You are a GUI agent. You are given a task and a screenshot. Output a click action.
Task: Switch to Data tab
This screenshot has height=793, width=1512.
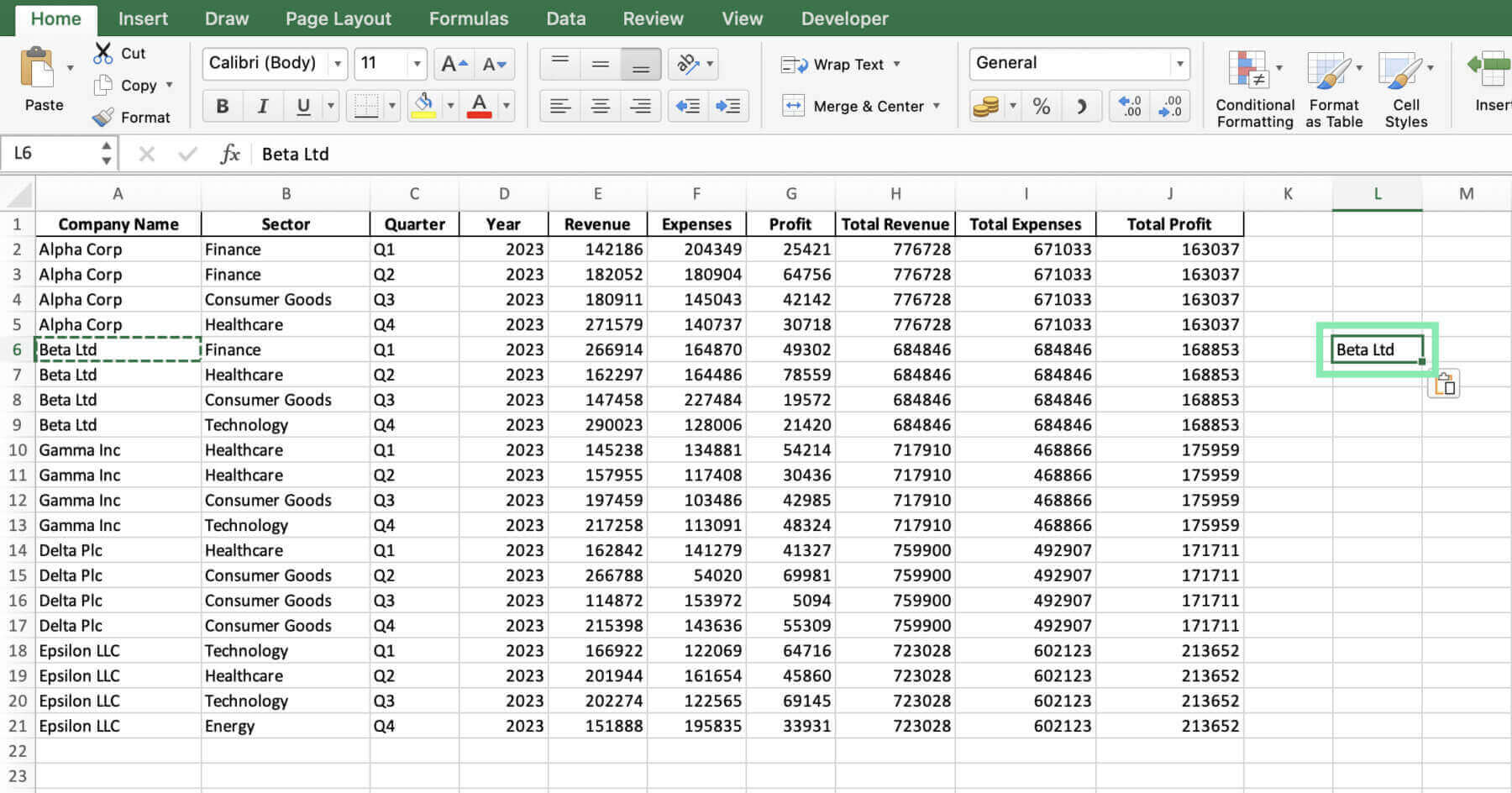pos(566,18)
